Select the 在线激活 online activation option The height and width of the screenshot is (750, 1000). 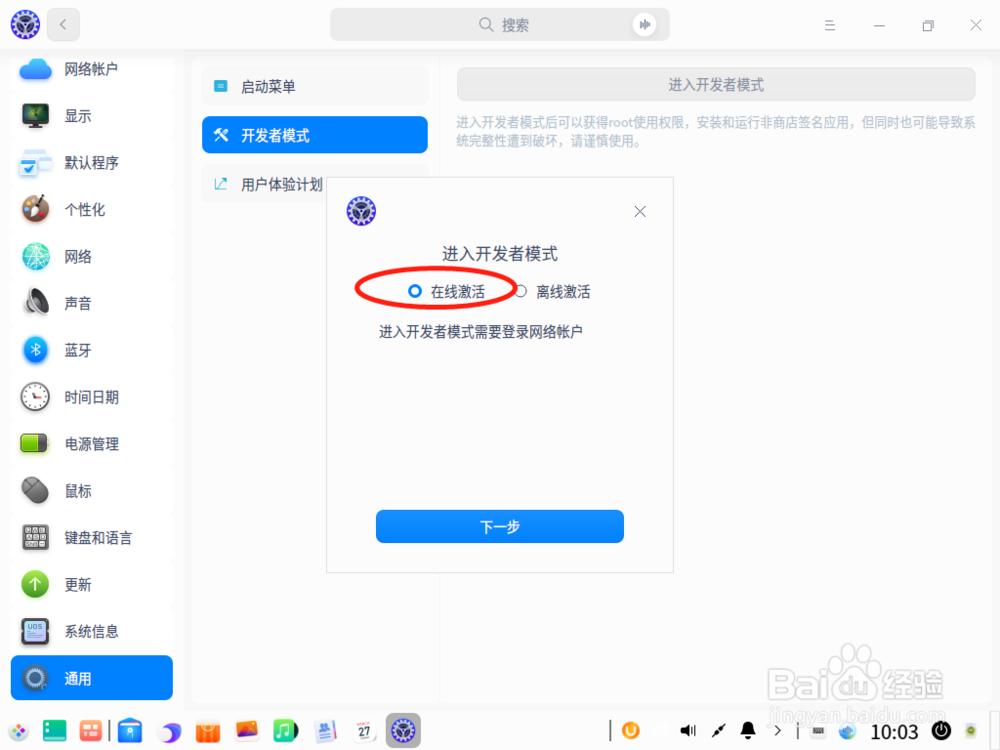[415, 291]
